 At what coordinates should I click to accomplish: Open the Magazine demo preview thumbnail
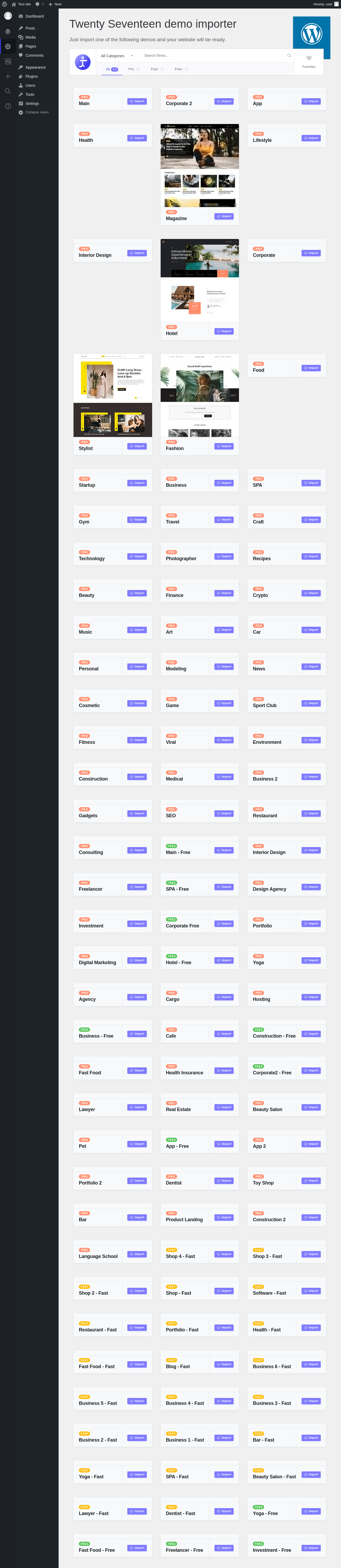200,166
